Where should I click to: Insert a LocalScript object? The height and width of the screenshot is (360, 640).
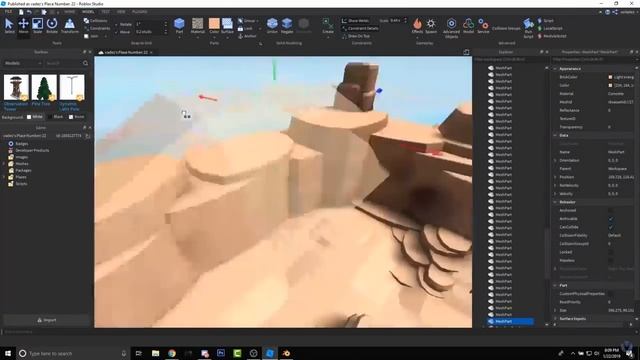(550, 28)
